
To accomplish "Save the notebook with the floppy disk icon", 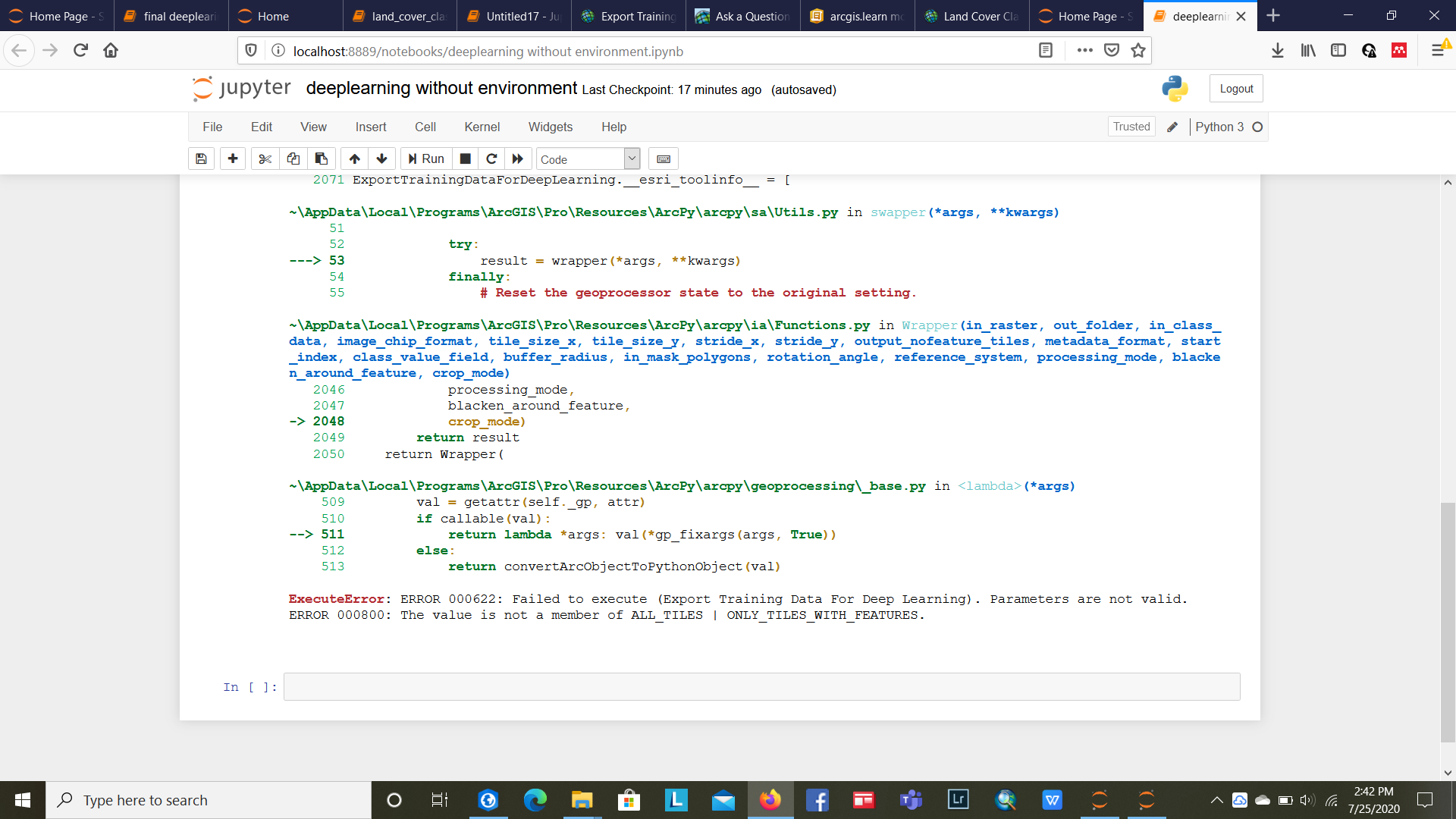I will pos(201,158).
